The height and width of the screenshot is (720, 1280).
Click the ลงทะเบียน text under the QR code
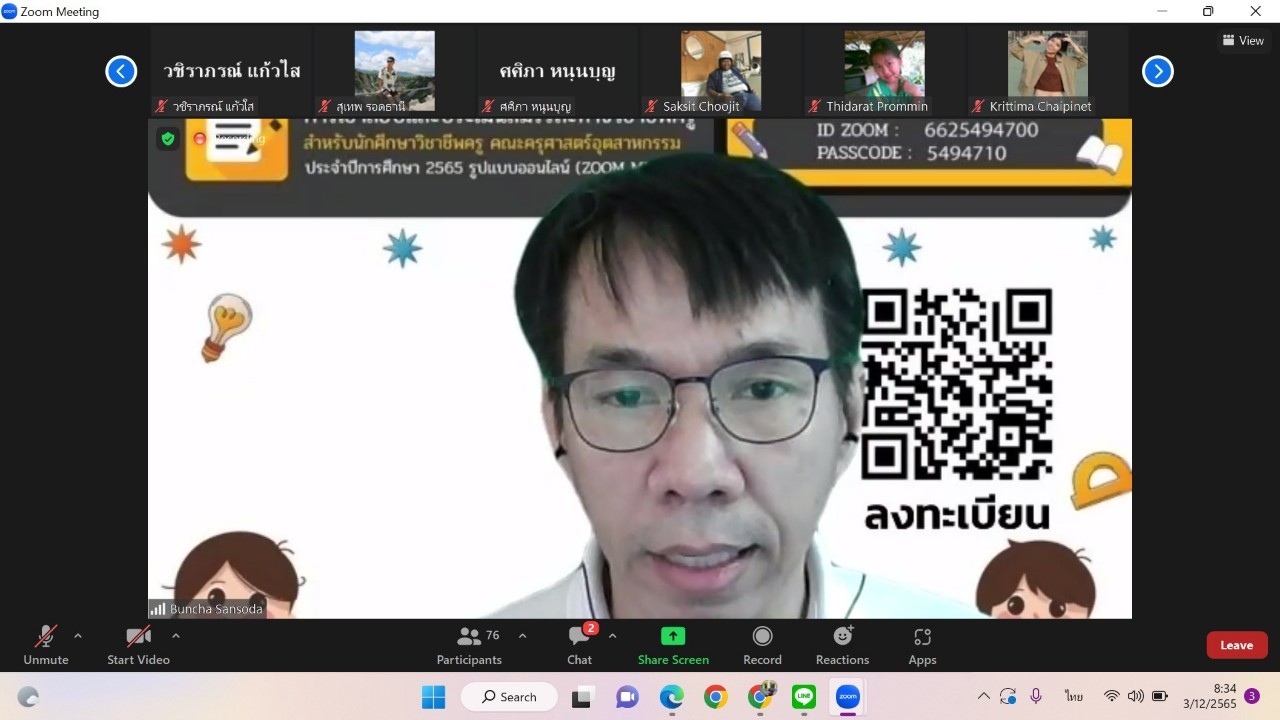[x=957, y=513]
